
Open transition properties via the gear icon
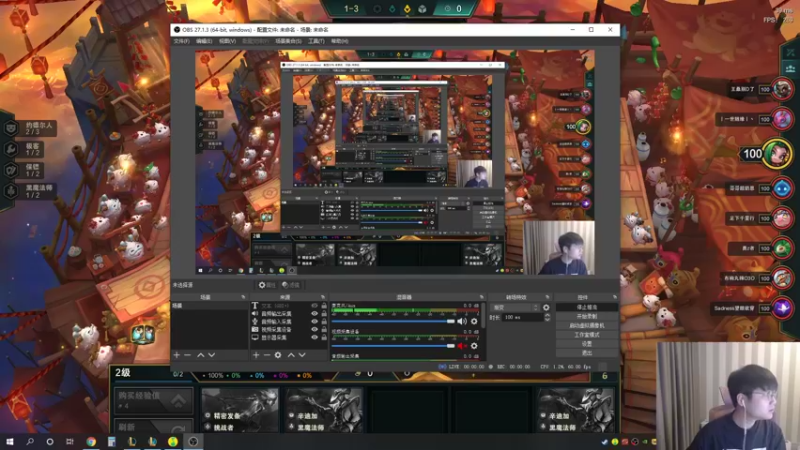coord(546,308)
